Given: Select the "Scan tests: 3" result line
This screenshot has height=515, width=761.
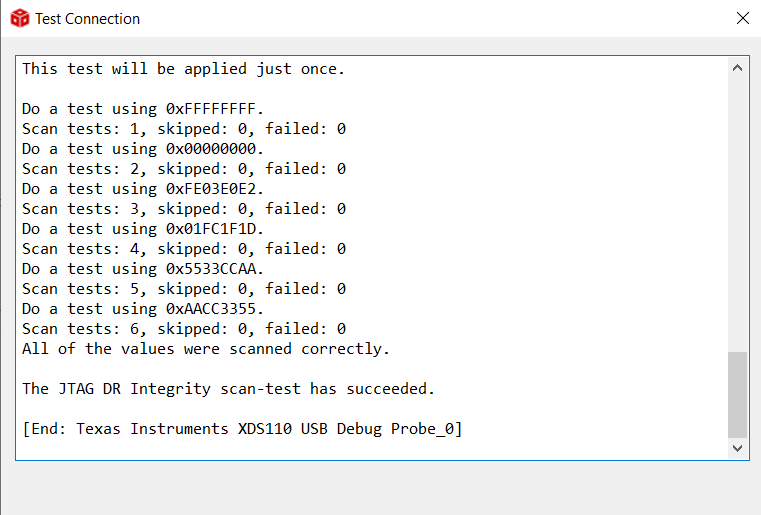Looking at the screenshot, I should [x=183, y=209].
